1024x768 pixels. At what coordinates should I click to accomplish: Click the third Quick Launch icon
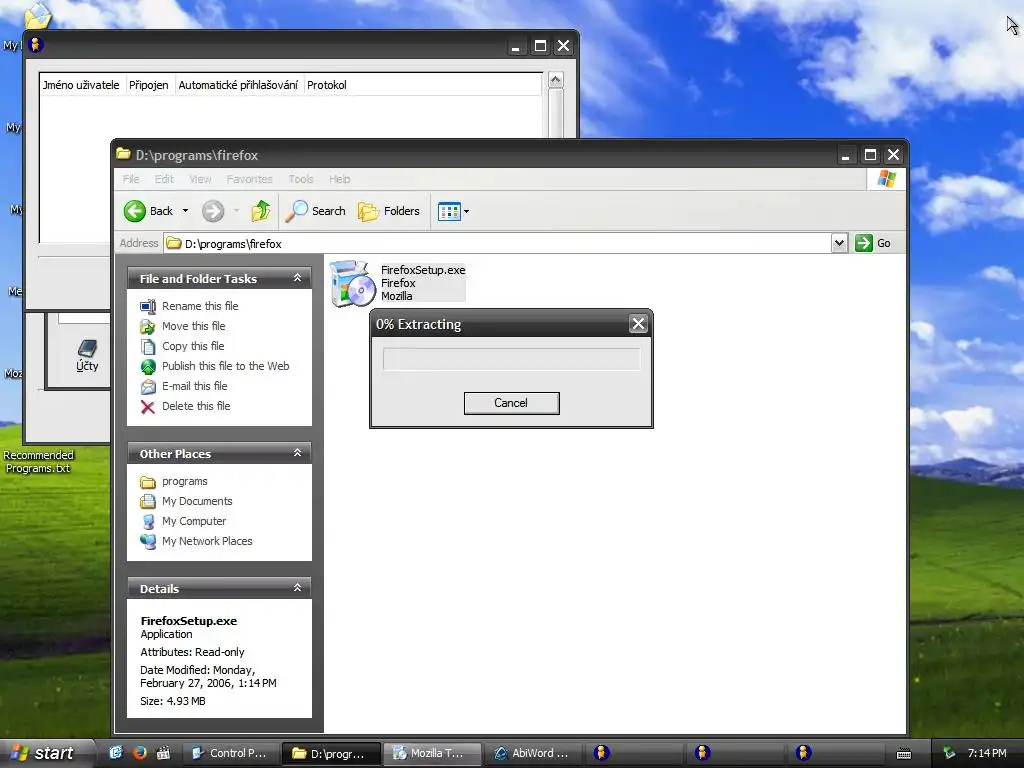tap(163, 753)
